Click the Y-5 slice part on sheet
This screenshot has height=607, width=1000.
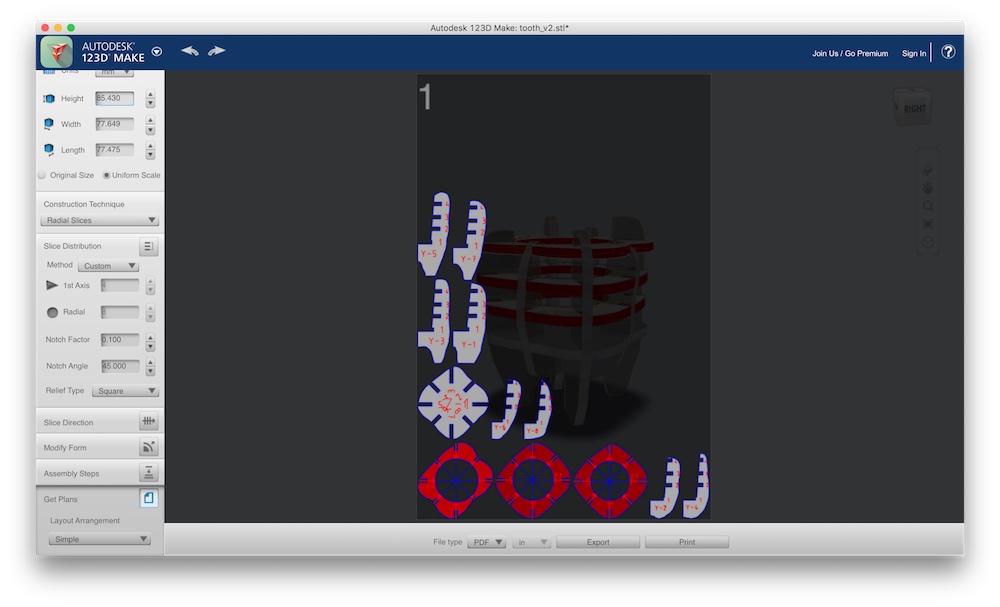[434, 234]
